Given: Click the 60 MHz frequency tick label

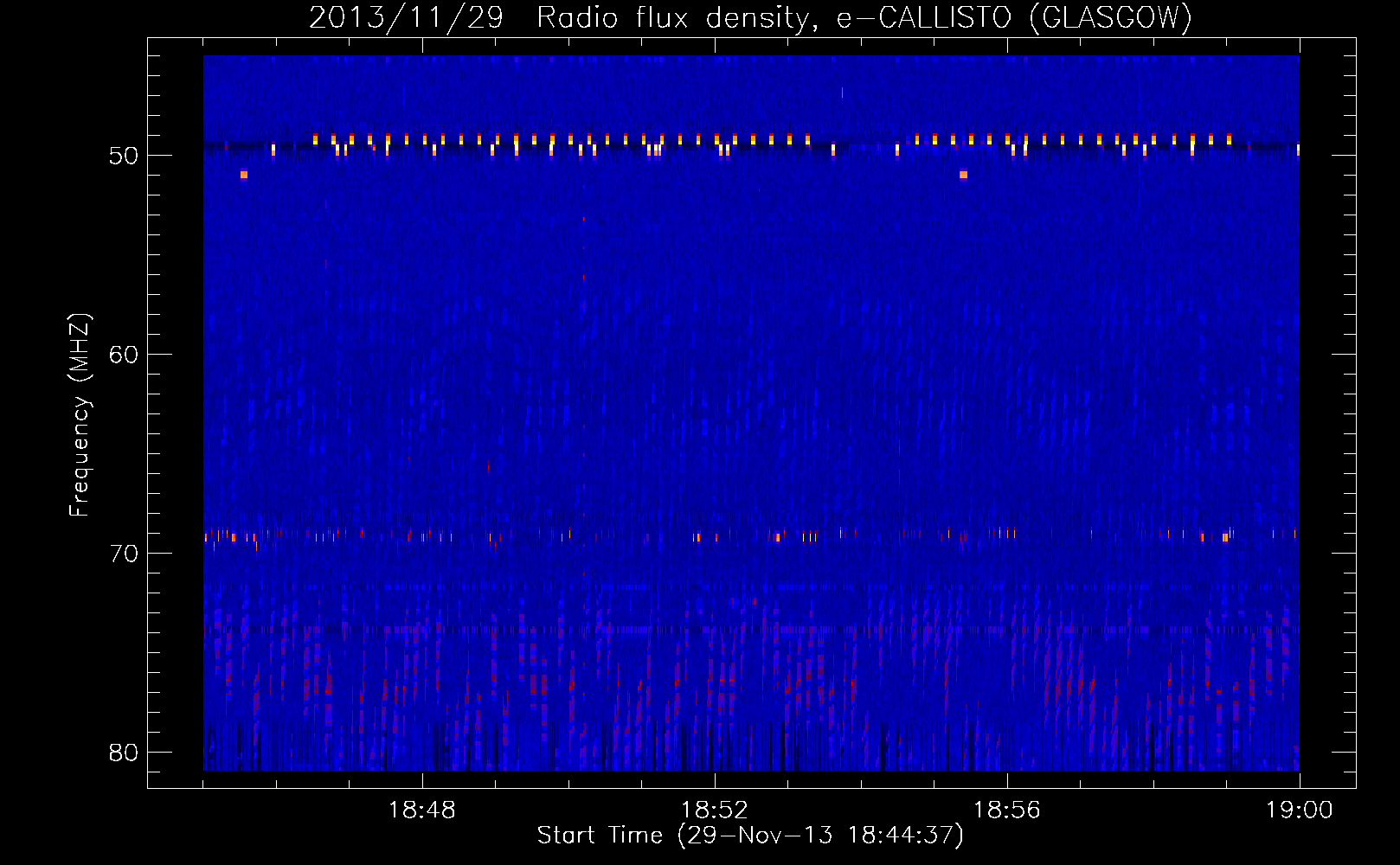Looking at the screenshot, I should [124, 355].
